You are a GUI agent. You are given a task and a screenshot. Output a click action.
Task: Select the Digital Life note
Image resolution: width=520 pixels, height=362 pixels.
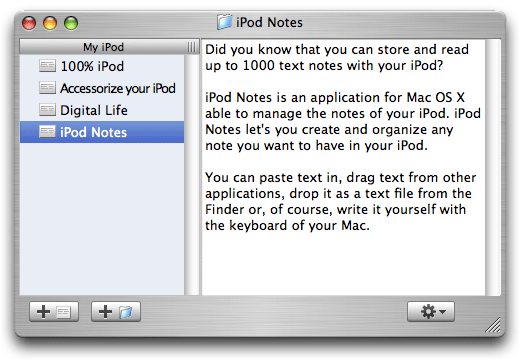point(102,110)
